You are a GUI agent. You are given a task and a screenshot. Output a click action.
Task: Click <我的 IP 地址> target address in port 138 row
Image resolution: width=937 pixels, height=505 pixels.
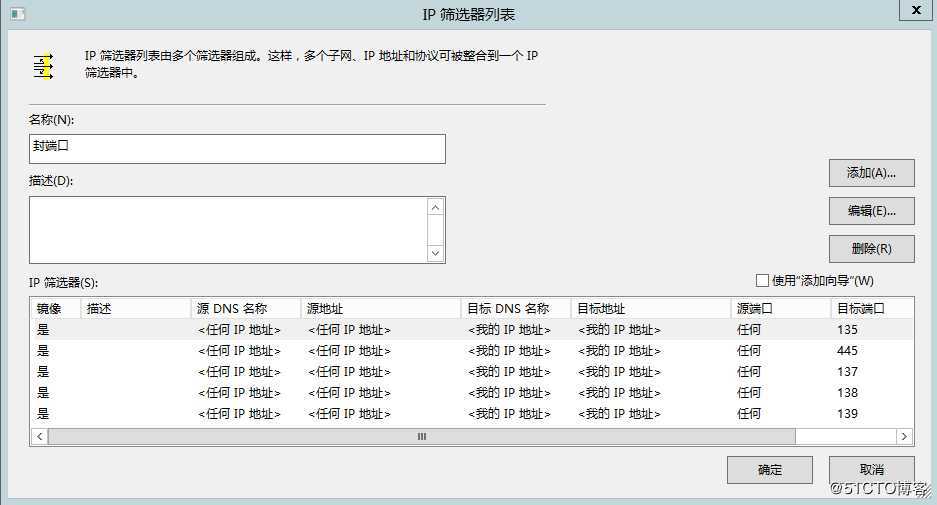pyautogui.click(x=619, y=393)
